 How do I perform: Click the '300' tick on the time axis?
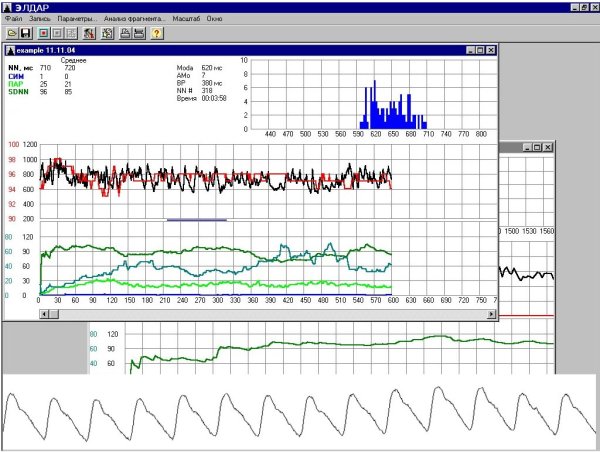(218, 300)
